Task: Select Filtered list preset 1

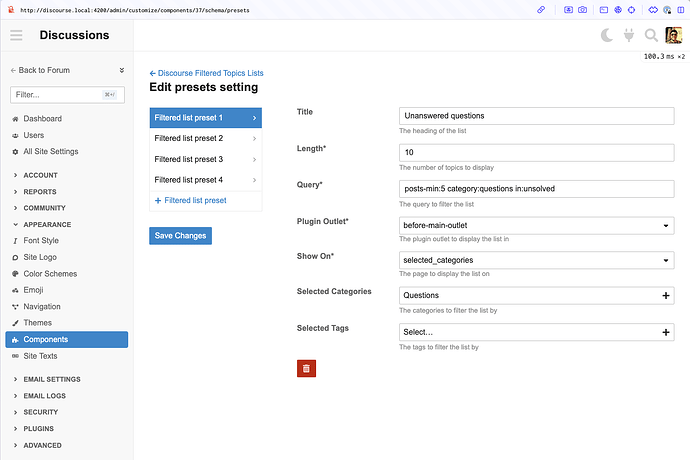Action: pos(206,118)
